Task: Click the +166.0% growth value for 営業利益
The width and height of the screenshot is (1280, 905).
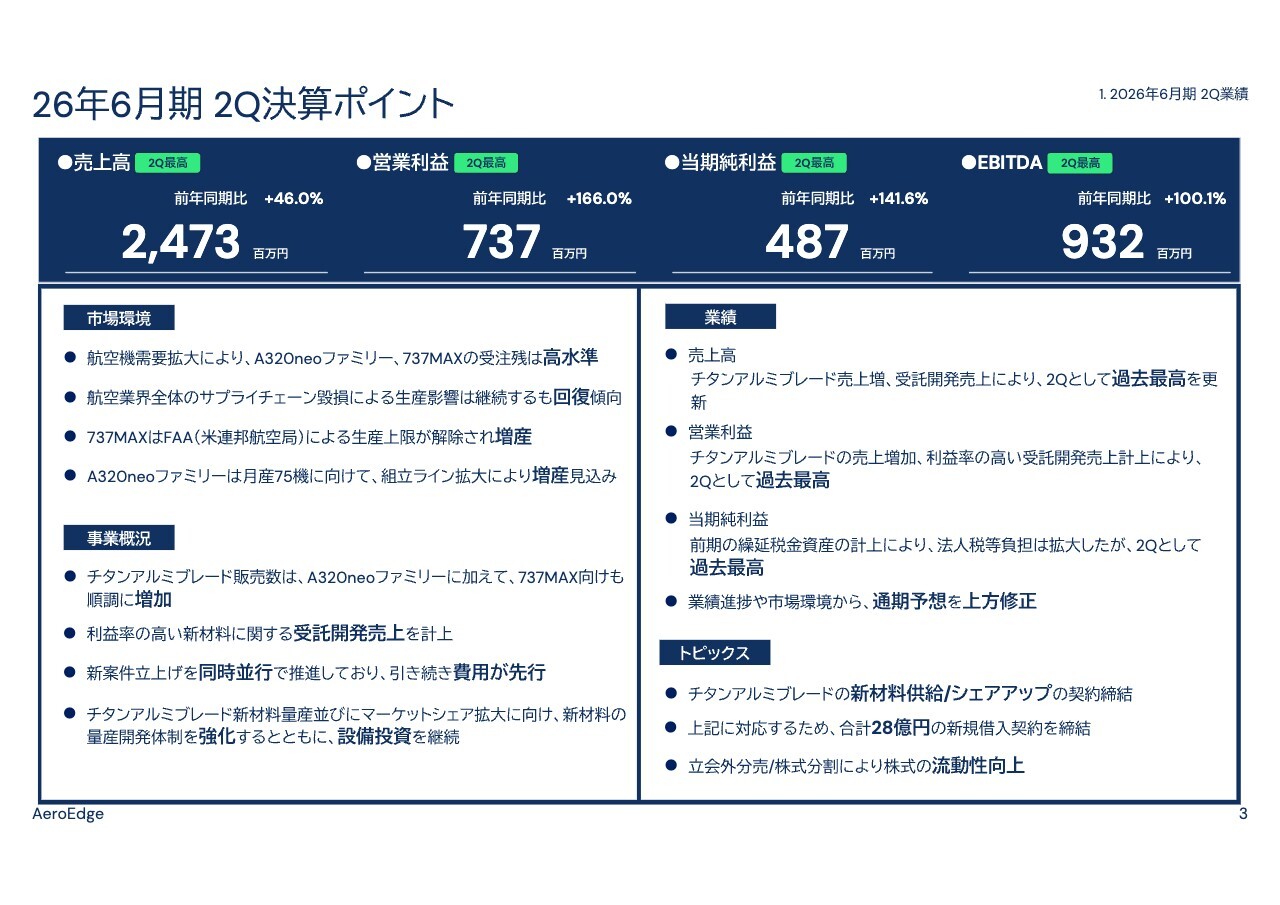Action: click(x=600, y=198)
